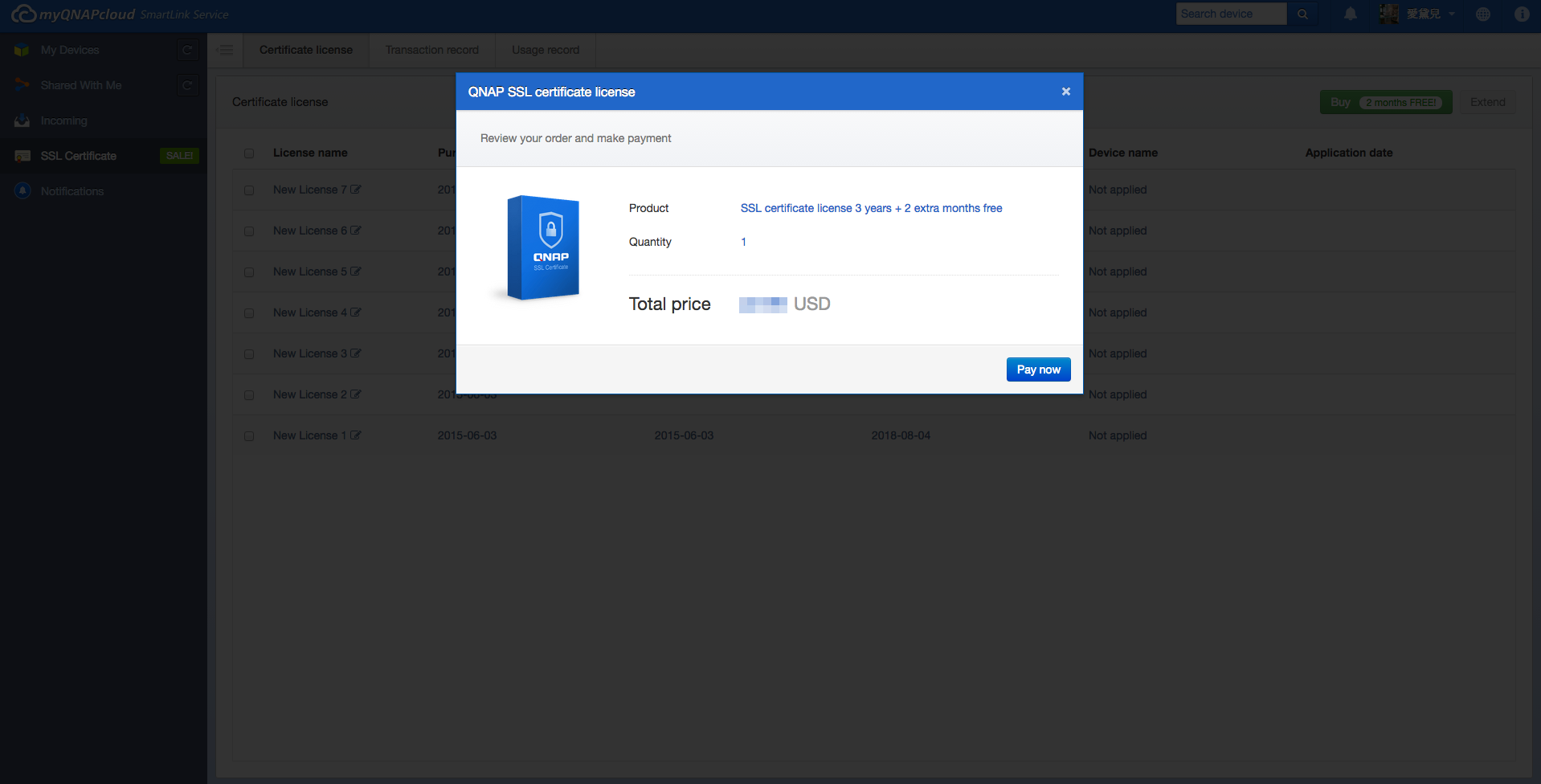
Task: Click the SSL certificate license product link
Action: click(871, 208)
